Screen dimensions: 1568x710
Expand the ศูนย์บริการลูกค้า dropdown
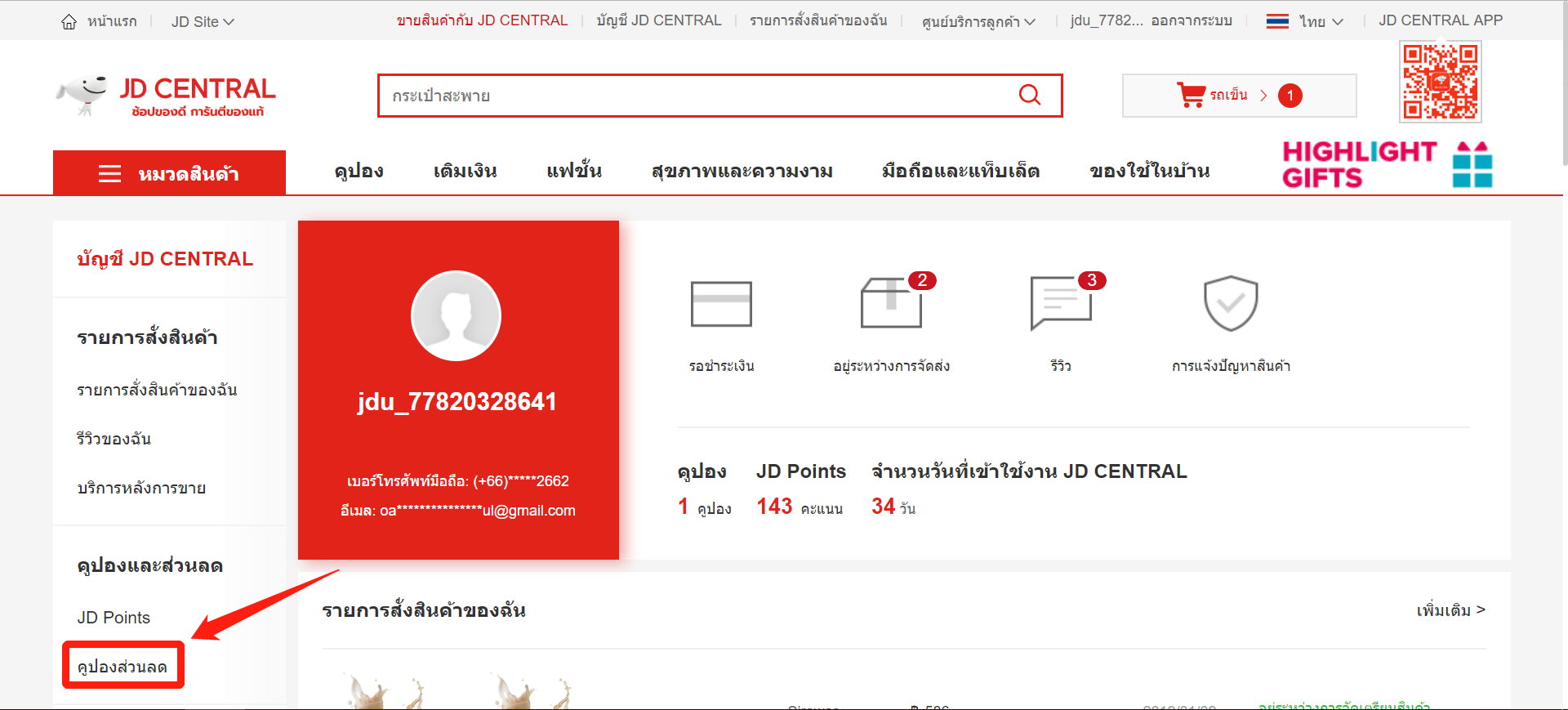[978, 21]
